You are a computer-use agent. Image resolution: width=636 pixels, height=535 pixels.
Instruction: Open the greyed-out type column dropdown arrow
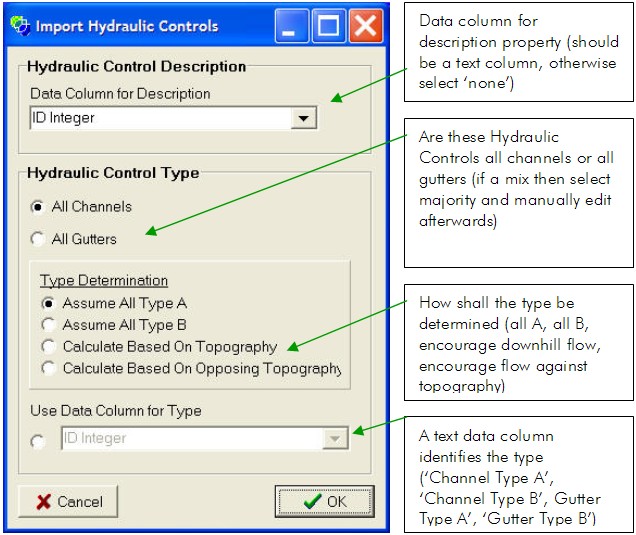coord(334,438)
